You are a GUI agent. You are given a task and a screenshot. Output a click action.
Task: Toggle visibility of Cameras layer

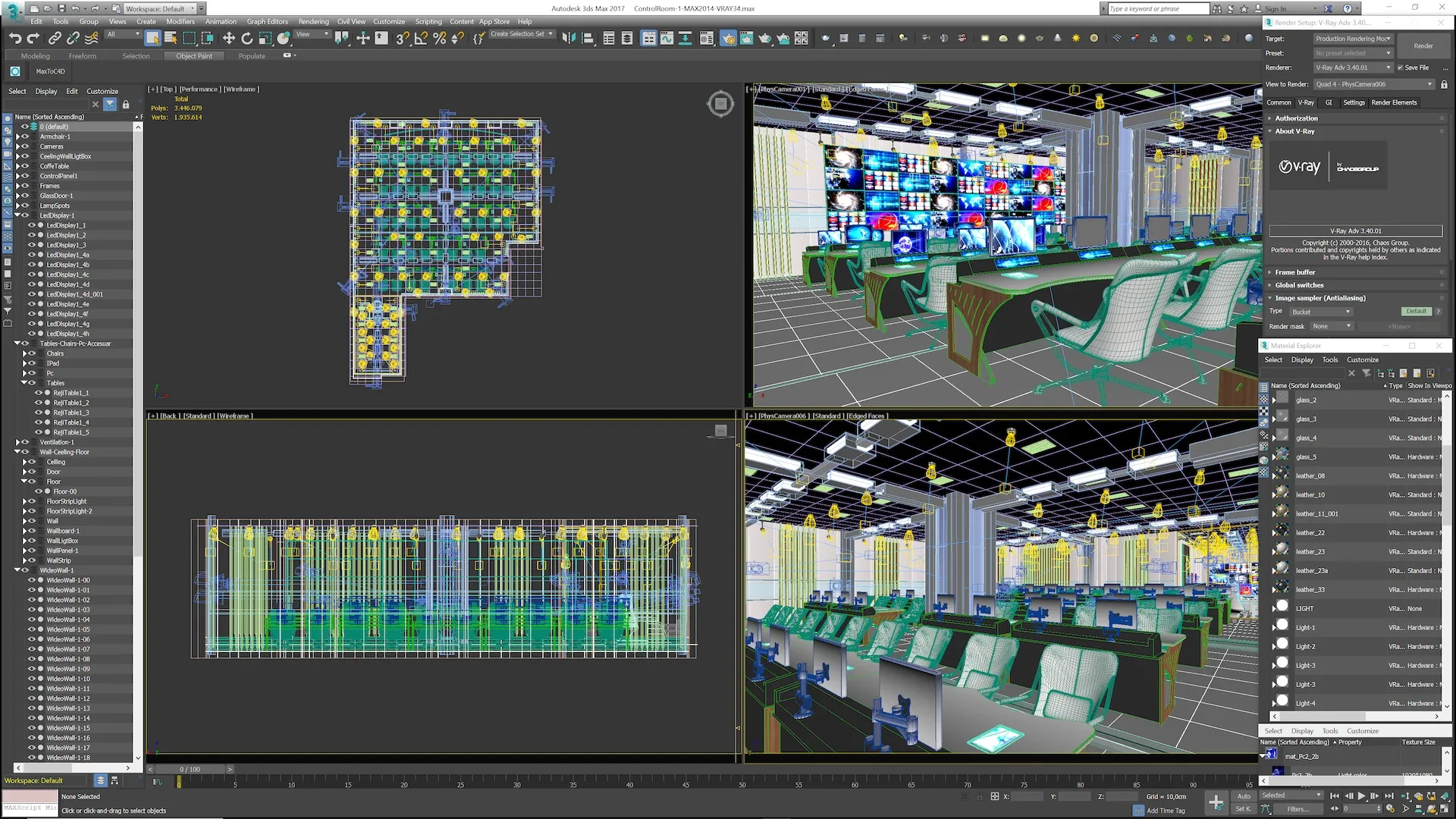coord(25,146)
